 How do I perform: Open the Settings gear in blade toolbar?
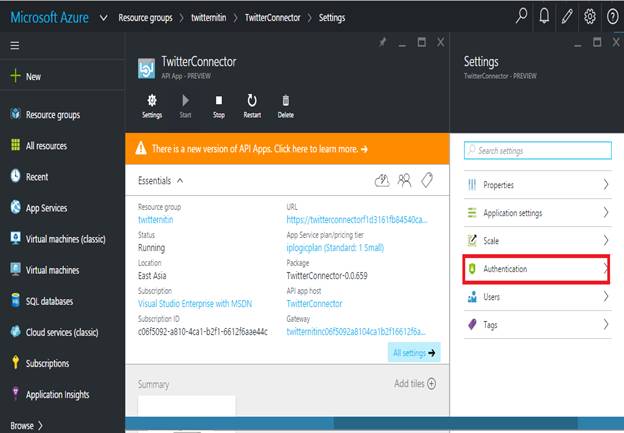point(152,100)
